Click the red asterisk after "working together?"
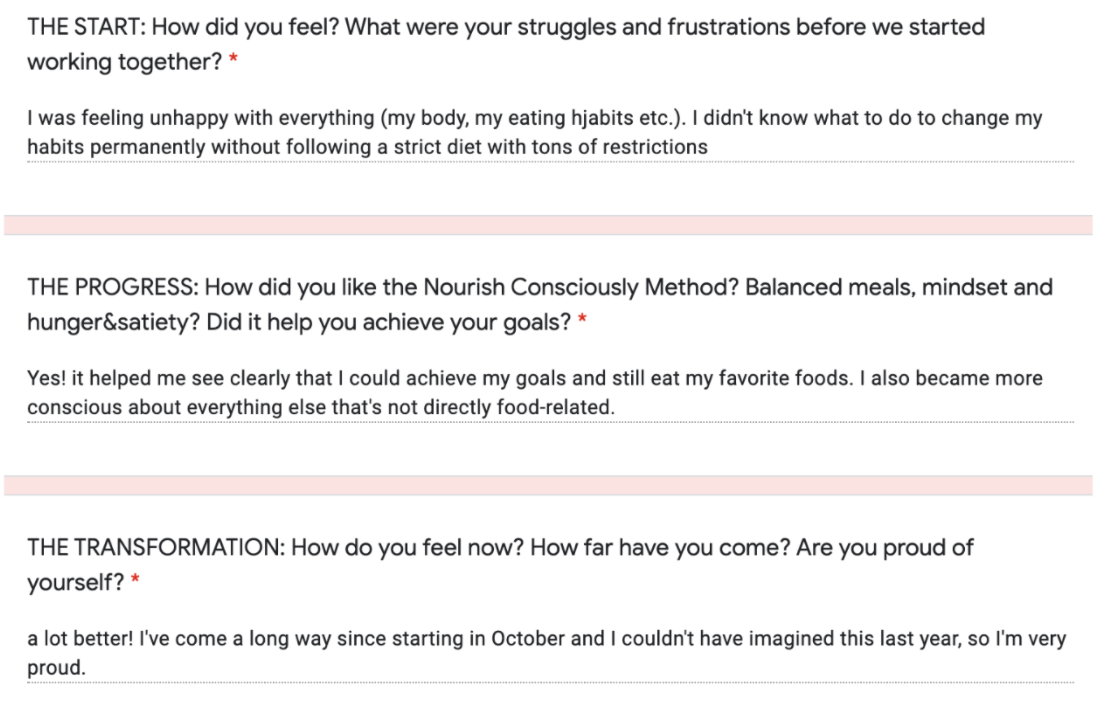The width and height of the screenshot is (1112, 710). tap(233, 63)
